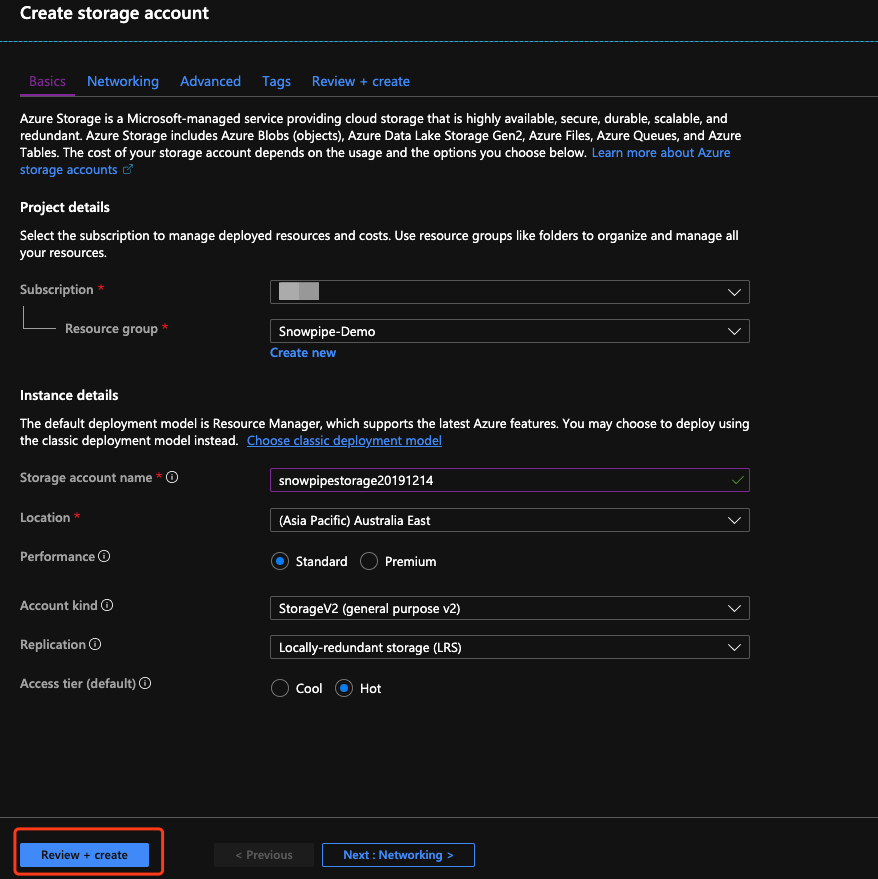Click the Instance details heading

click(69, 395)
